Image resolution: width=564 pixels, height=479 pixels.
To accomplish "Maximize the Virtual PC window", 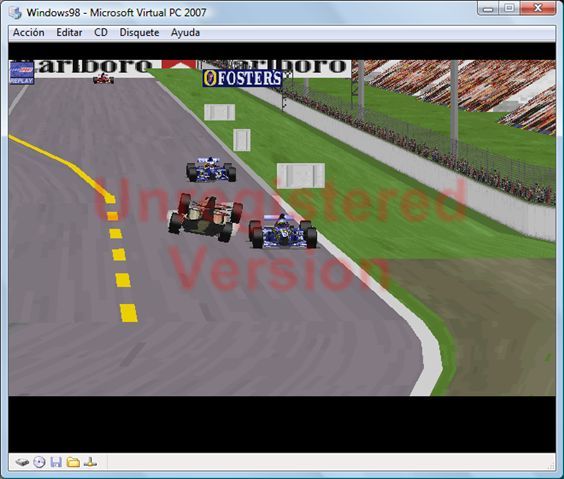I will point(509,8).
